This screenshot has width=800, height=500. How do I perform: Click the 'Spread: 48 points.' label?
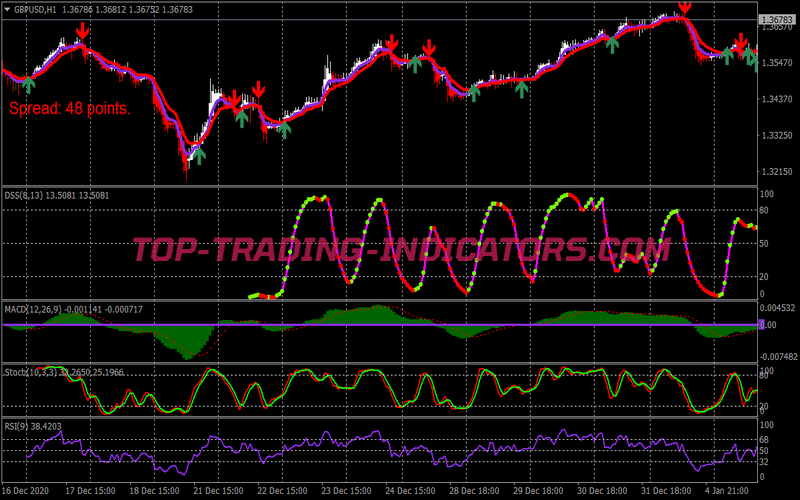(70, 109)
